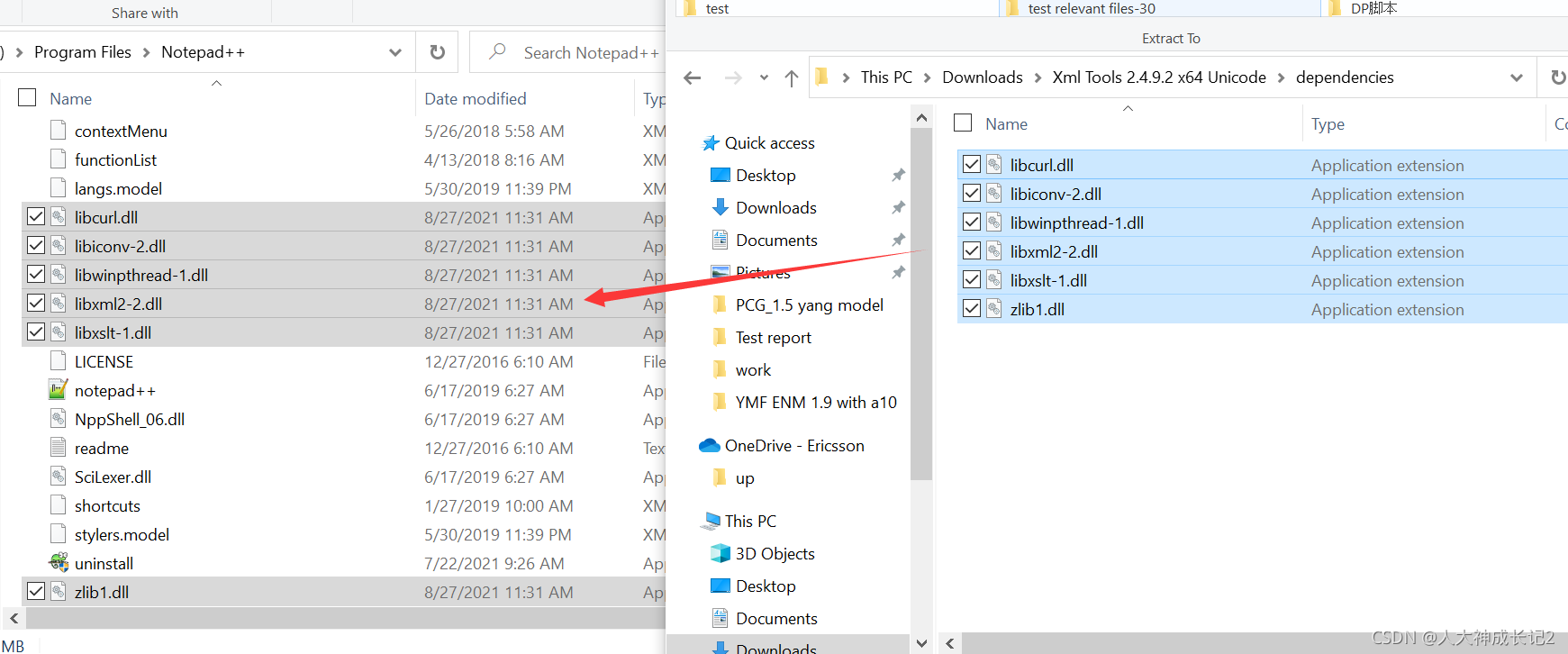This screenshot has width=1568, height=654.
Task: Click the uninstall program icon
Action: 59,563
